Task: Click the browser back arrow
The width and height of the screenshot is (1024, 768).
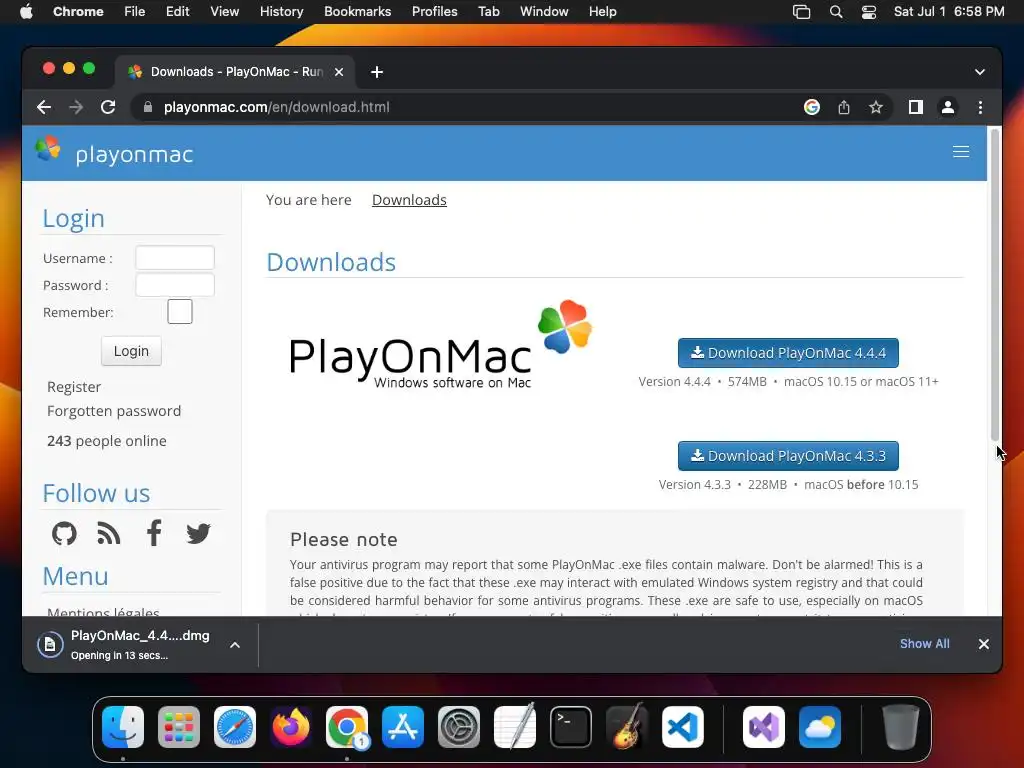Action: (x=44, y=107)
